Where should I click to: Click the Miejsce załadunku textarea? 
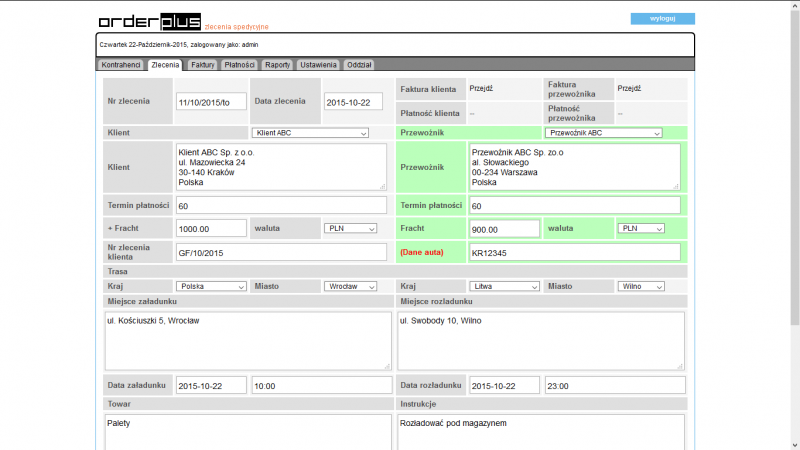click(x=248, y=341)
